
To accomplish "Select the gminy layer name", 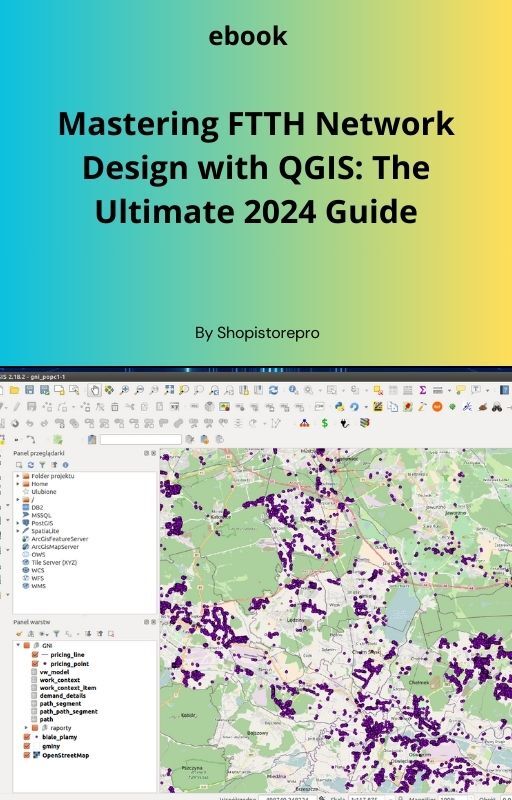I will point(51,746).
